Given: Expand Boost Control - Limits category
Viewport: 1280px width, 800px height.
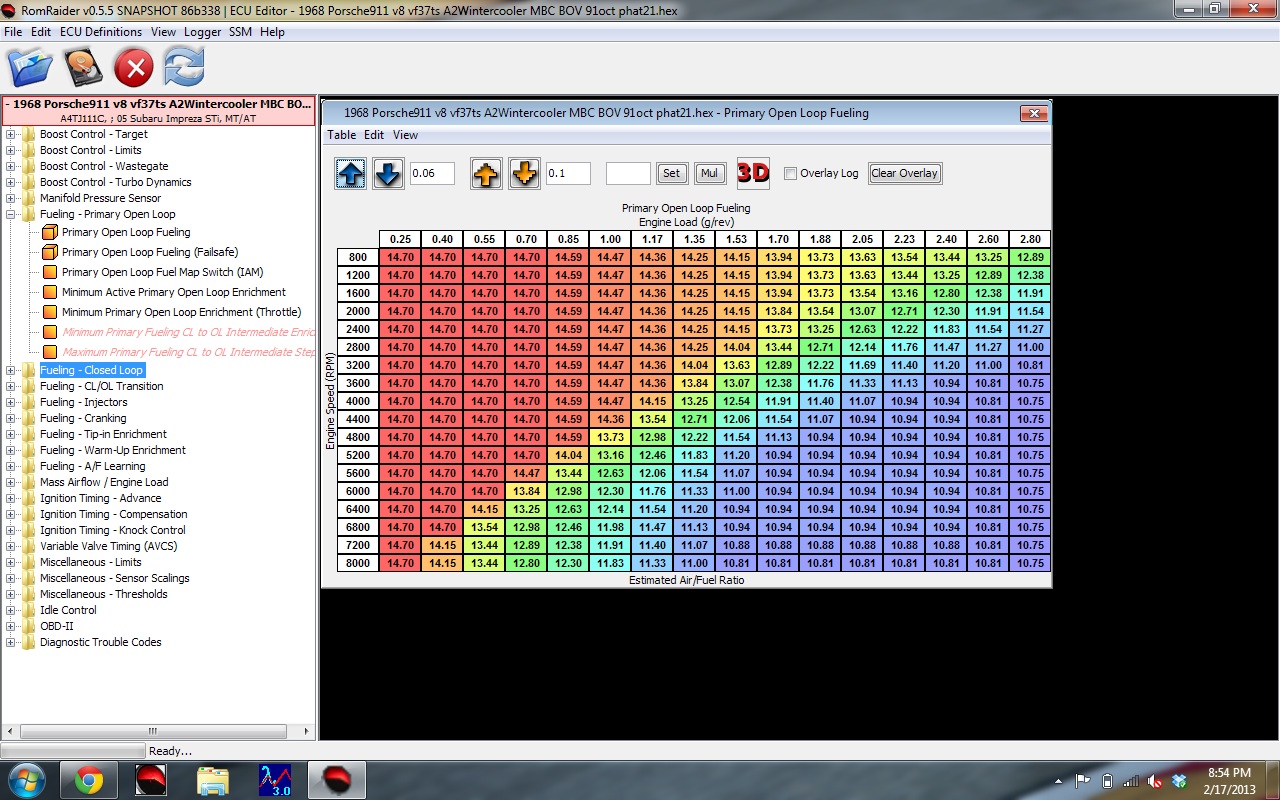Looking at the screenshot, I should pyautogui.click(x=11, y=150).
